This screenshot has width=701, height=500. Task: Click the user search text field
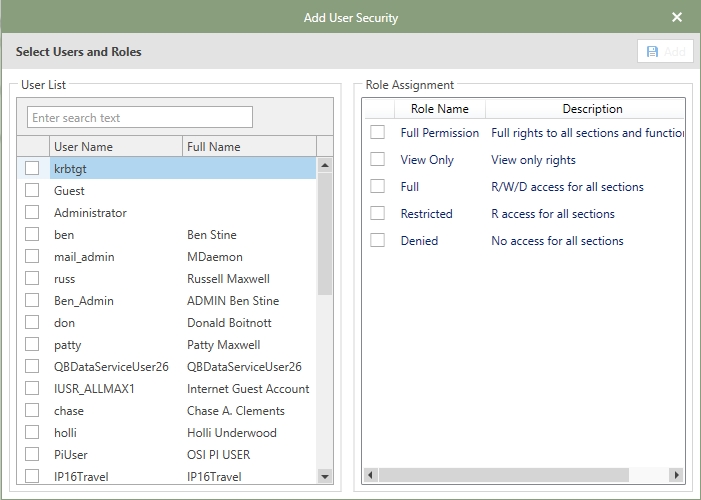point(140,117)
